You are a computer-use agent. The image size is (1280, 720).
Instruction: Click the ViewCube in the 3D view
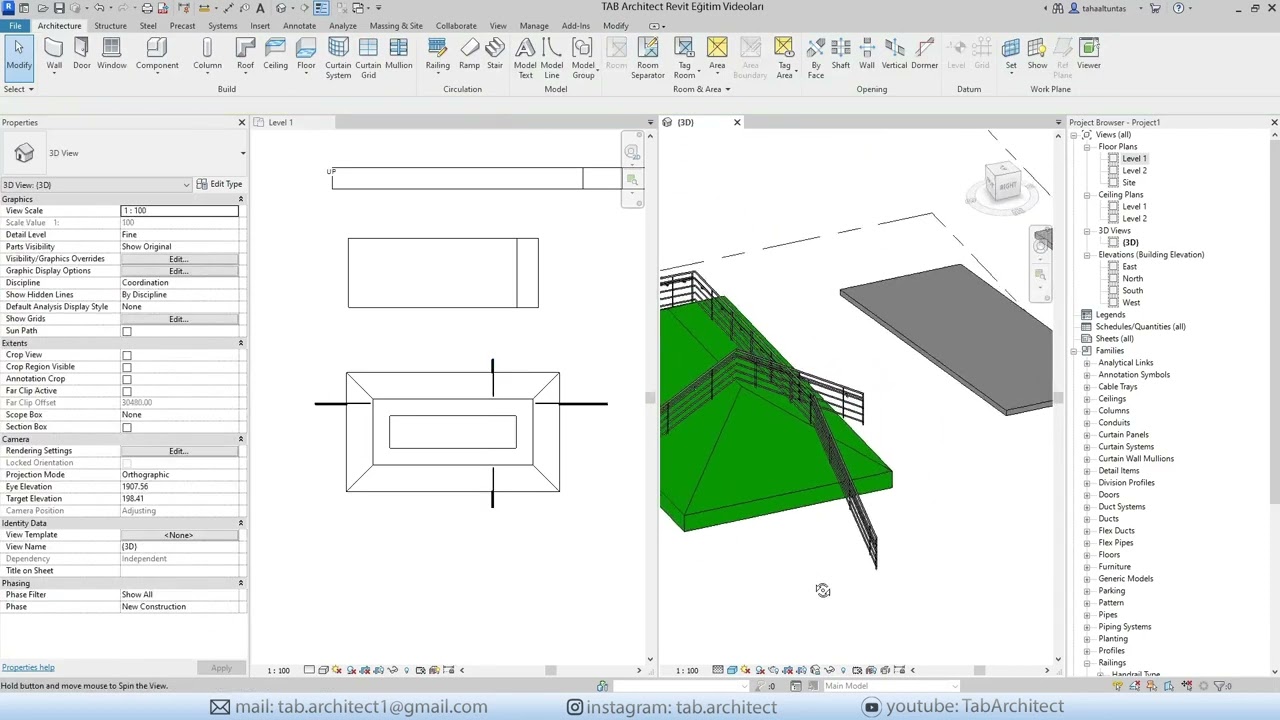pos(1003,184)
